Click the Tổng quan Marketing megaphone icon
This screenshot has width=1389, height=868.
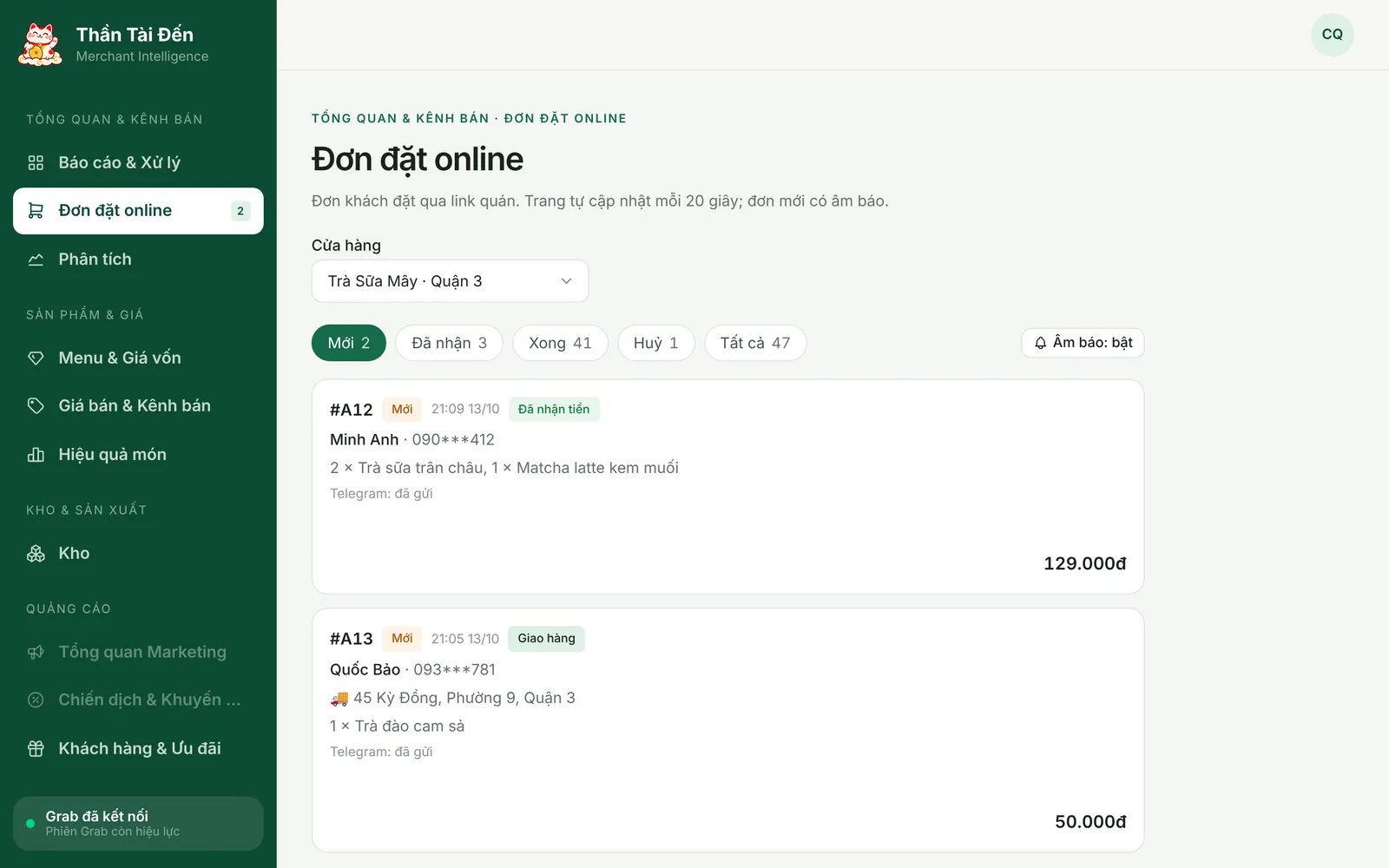pos(36,652)
